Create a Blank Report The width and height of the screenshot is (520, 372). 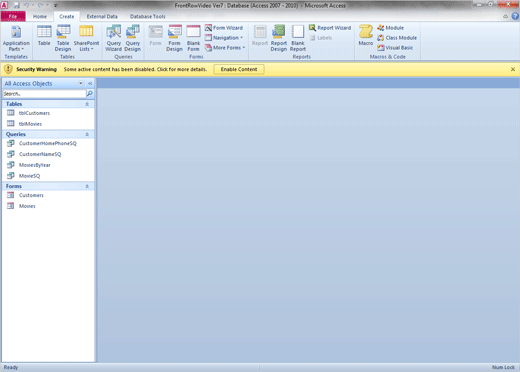click(298, 38)
